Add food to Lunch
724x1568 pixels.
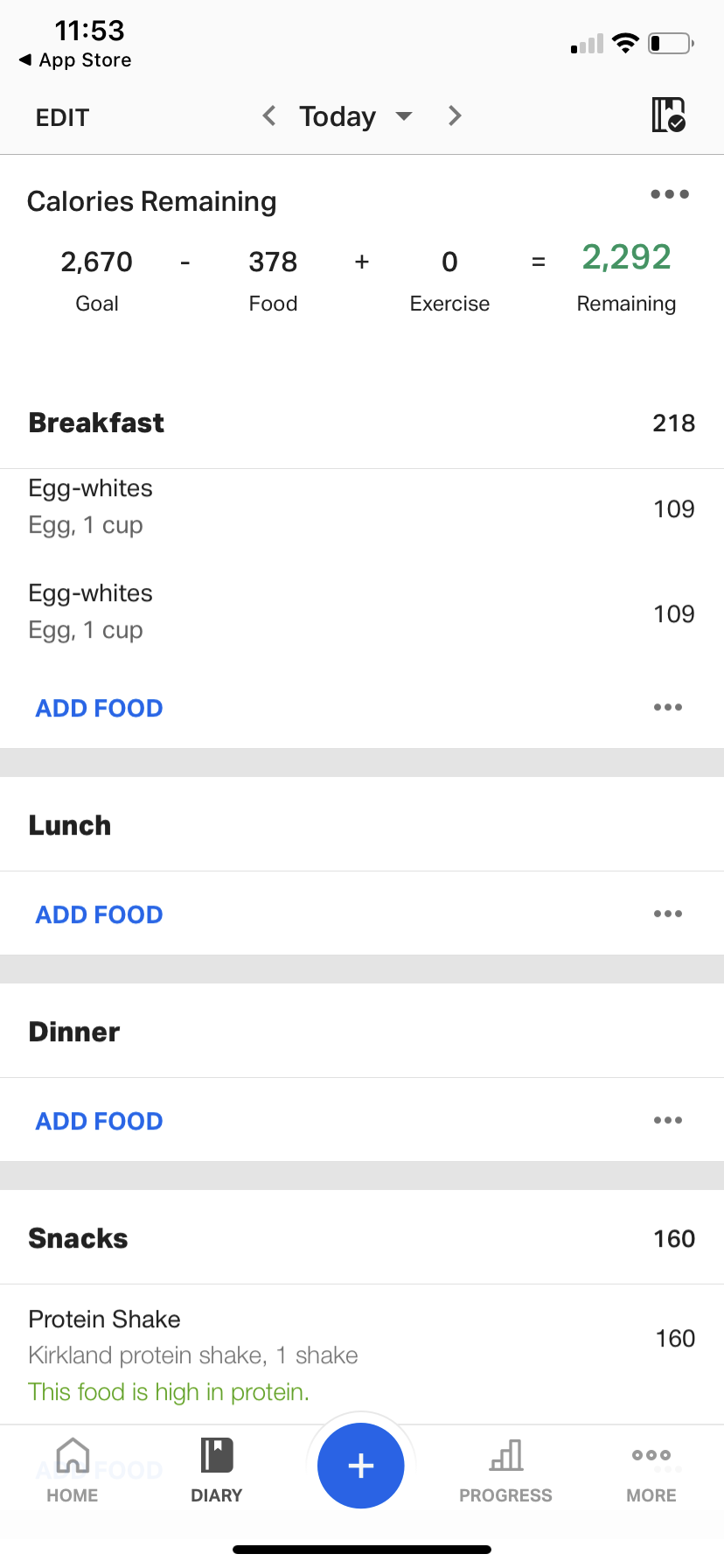click(99, 914)
